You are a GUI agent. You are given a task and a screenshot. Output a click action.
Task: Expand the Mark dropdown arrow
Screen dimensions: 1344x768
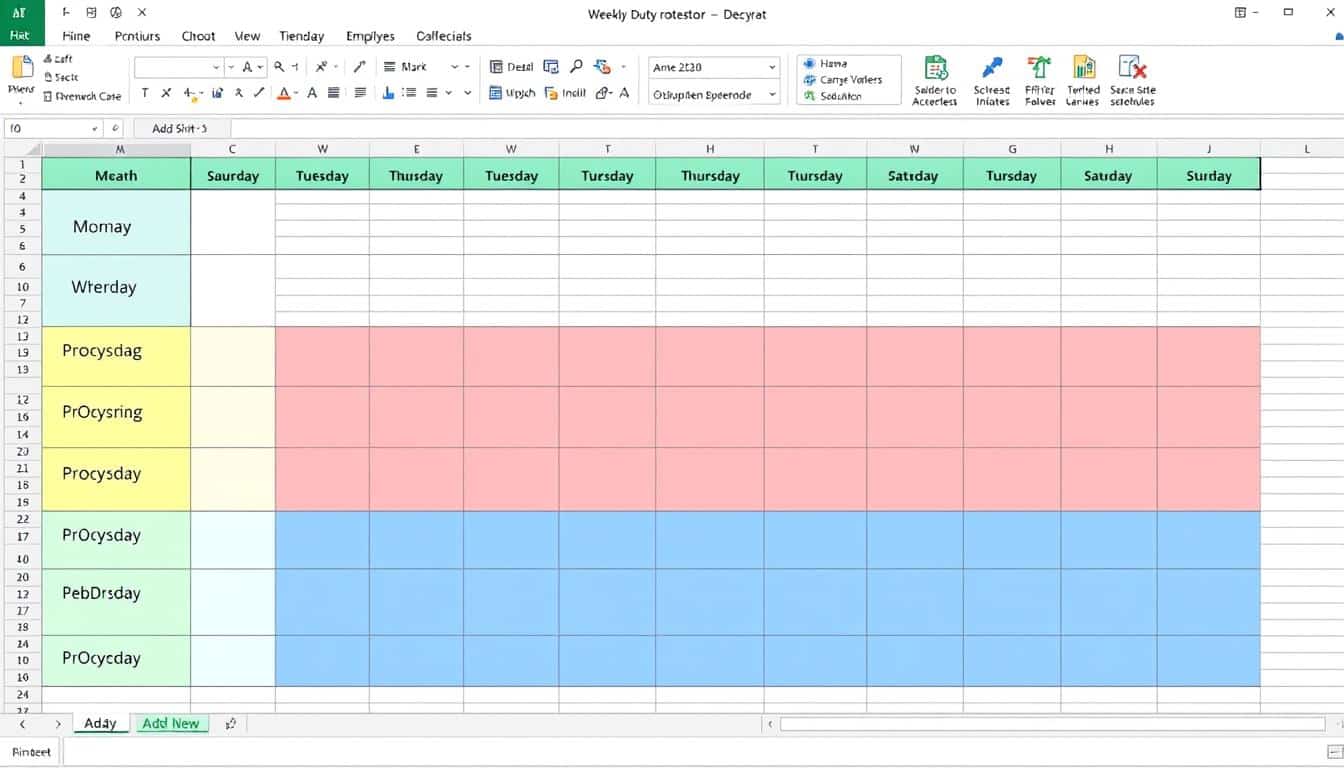455,67
